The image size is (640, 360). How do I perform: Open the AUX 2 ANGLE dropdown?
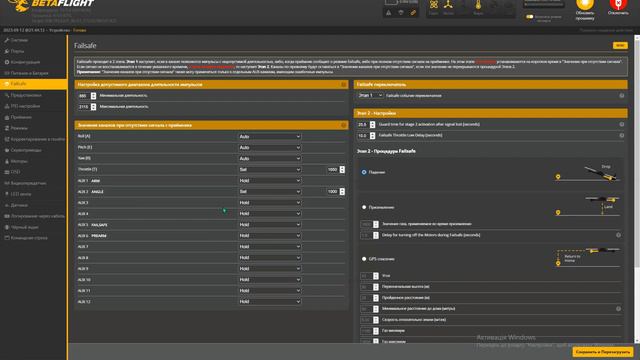270,191
